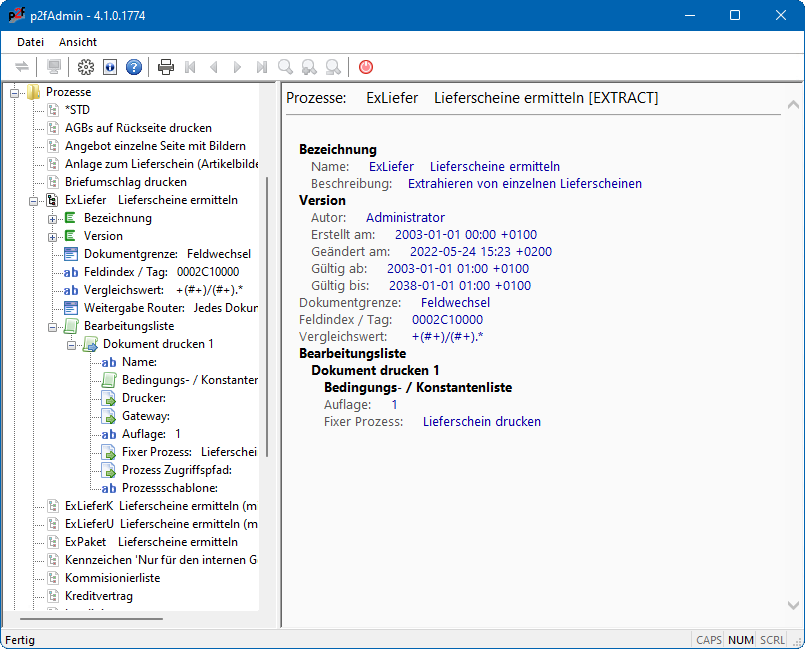Click the next page arrow icon
805x649 pixels.
click(238, 67)
